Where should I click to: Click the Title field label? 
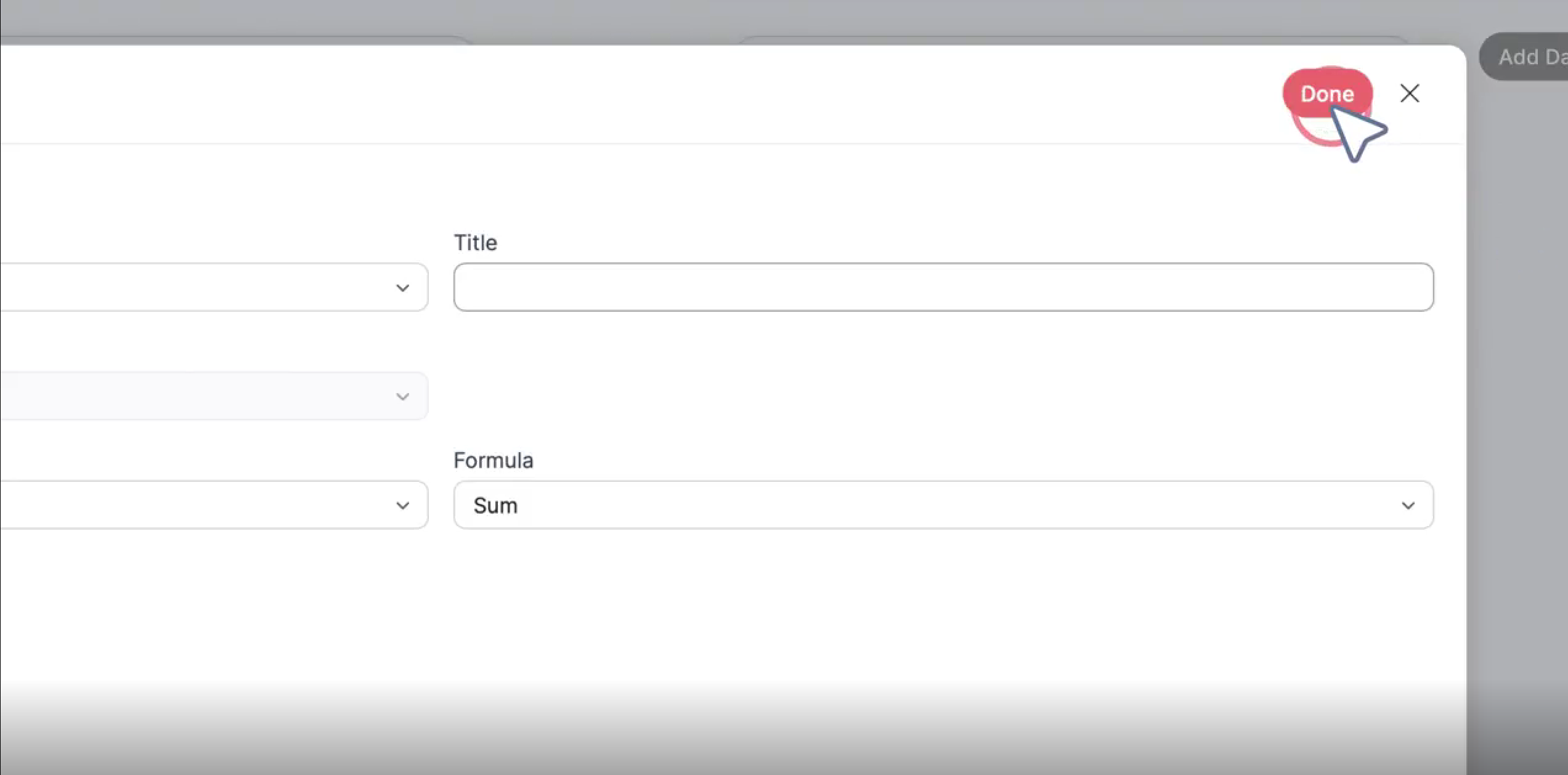(x=475, y=243)
